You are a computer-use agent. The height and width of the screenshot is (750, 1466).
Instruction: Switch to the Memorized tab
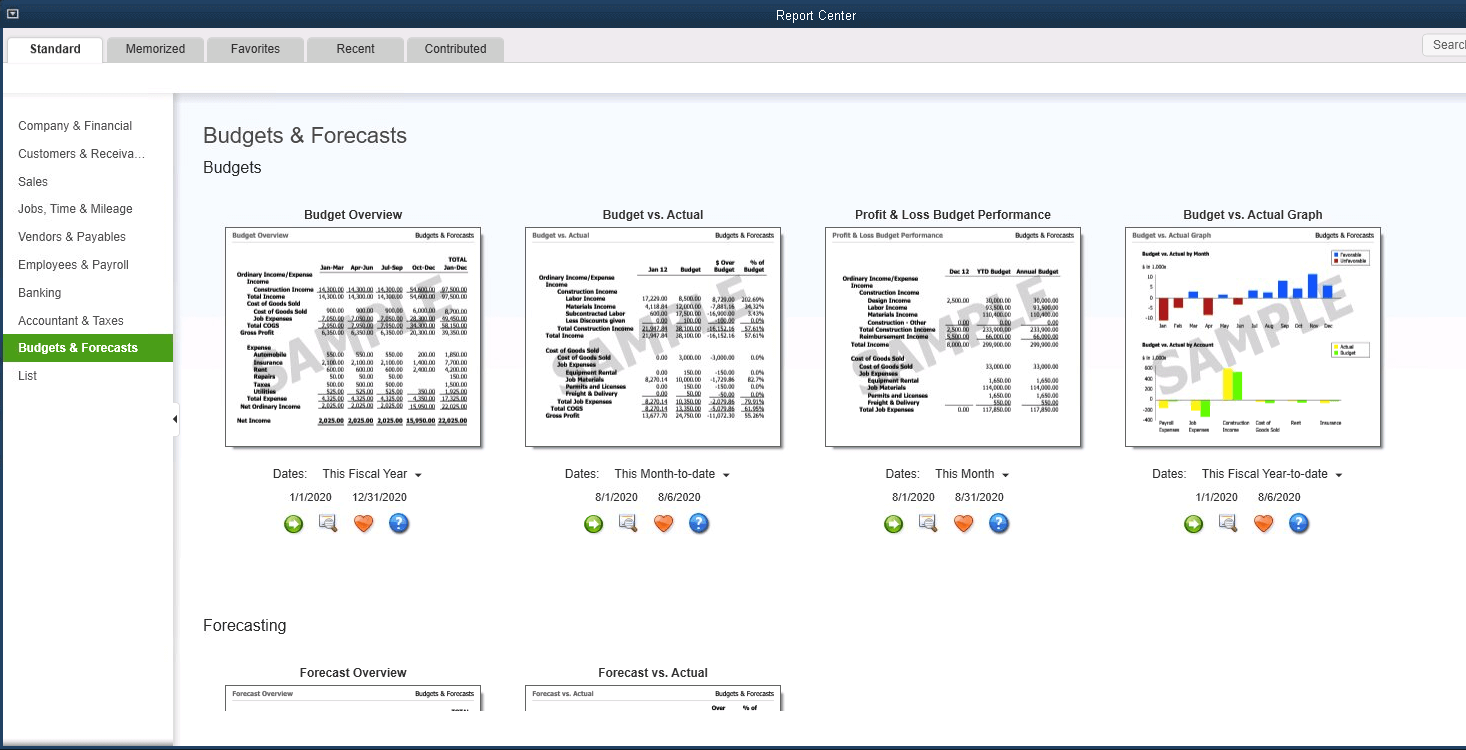tap(155, 49)
